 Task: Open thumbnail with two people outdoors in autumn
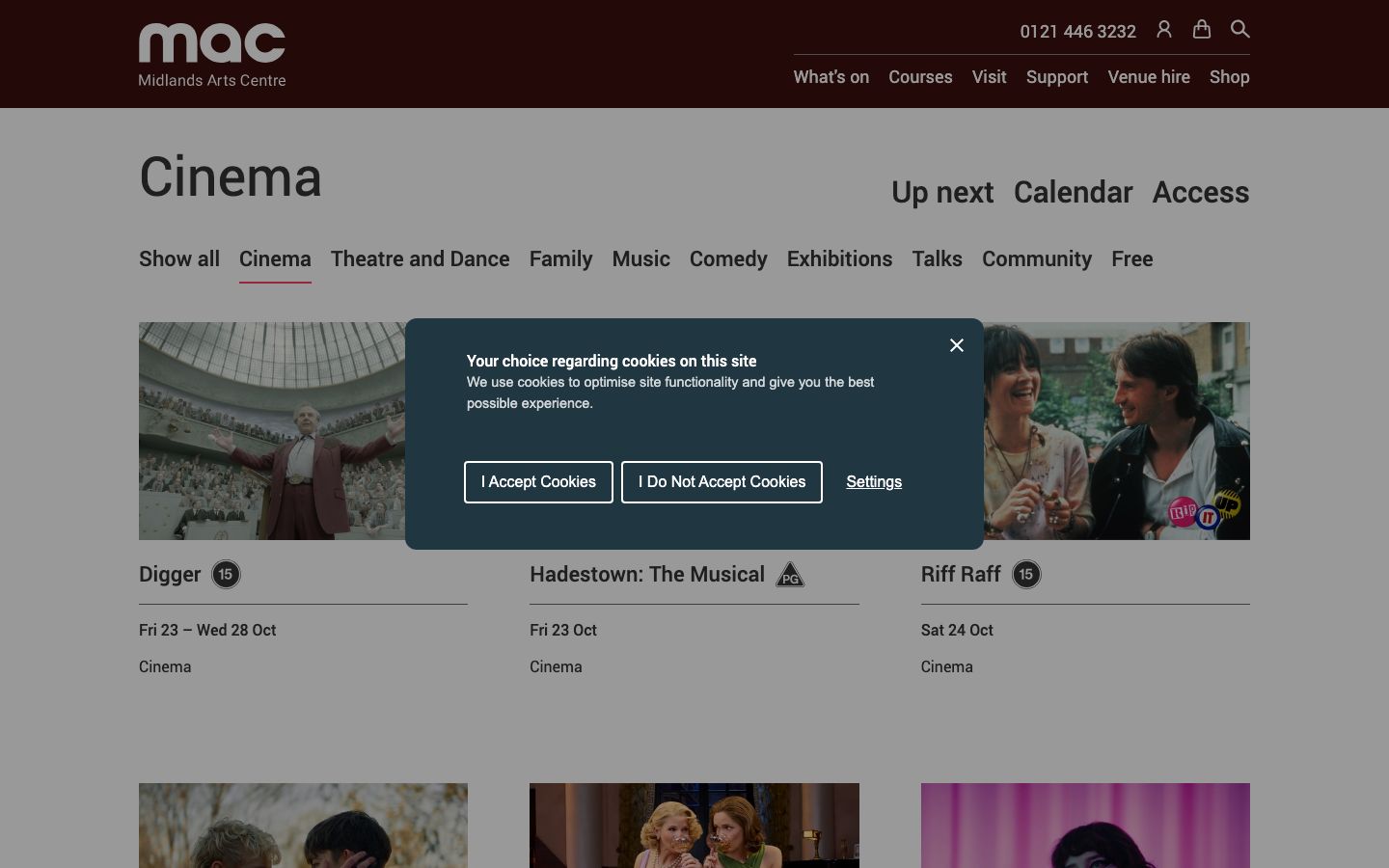(303, 826)
